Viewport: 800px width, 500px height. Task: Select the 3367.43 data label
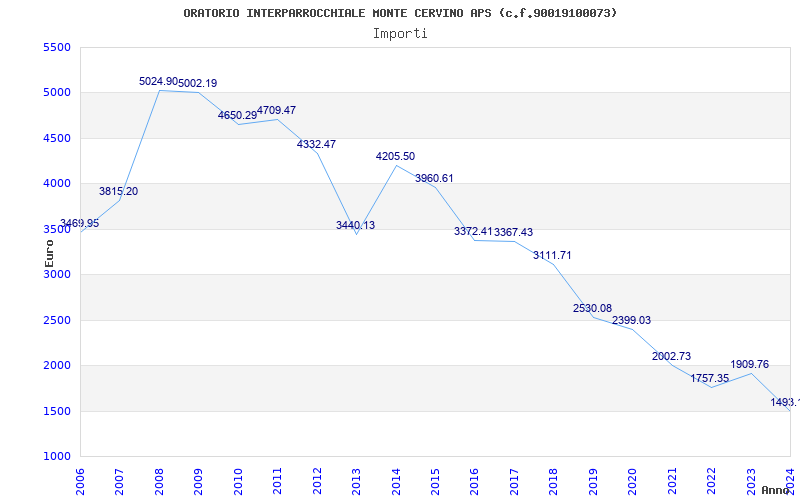point(513,232)
